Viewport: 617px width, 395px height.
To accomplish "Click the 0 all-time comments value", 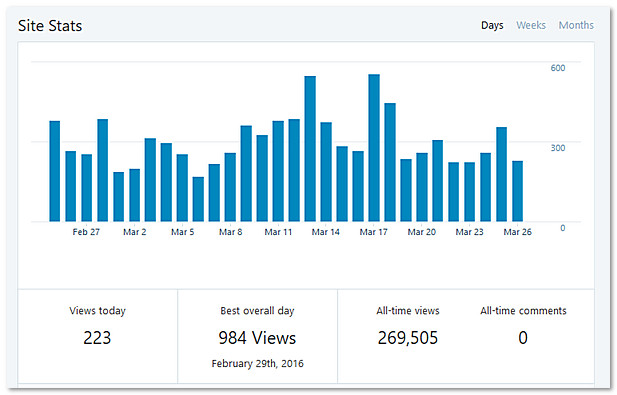I will (x=523, y=338).
